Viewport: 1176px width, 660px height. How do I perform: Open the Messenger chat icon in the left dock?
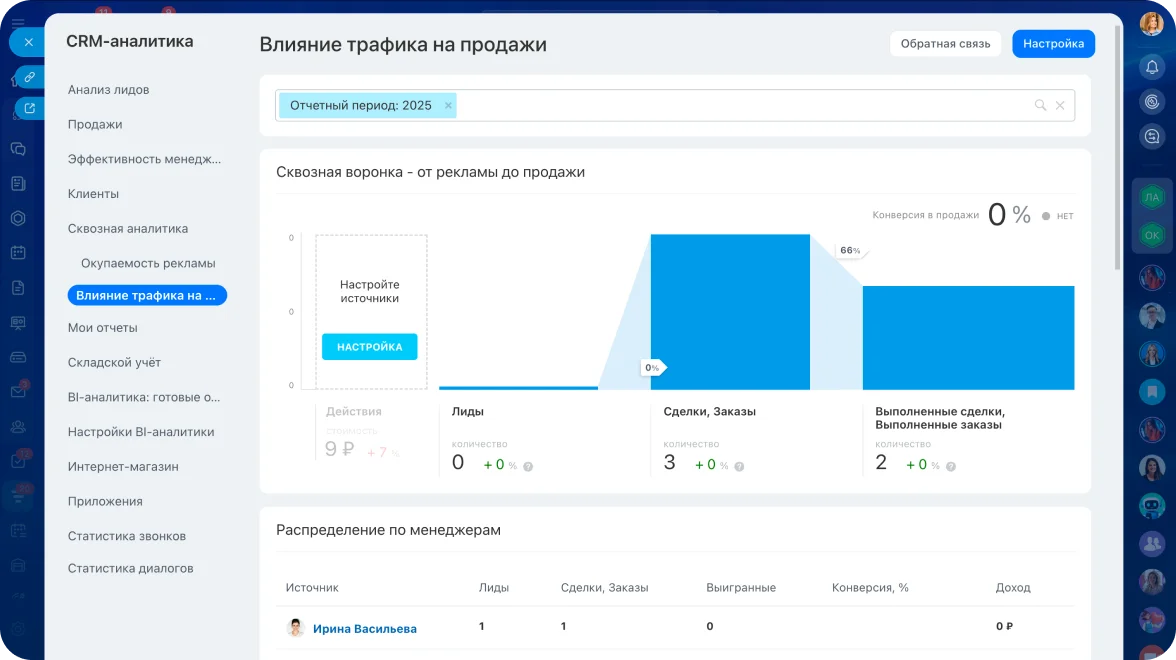(19, 148)
